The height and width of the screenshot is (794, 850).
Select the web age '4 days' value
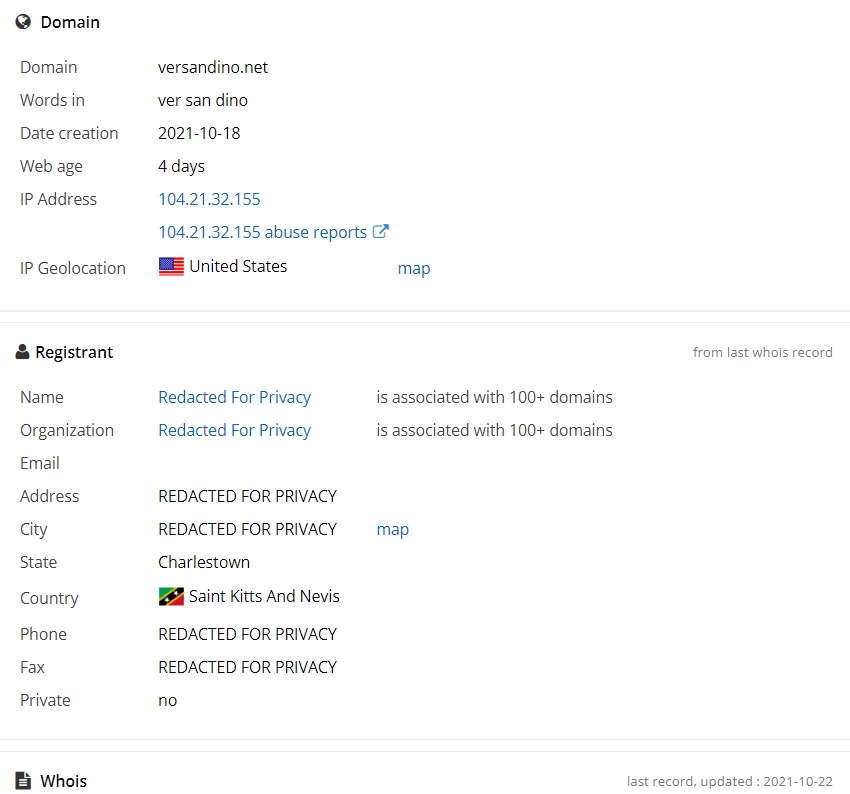182,166
